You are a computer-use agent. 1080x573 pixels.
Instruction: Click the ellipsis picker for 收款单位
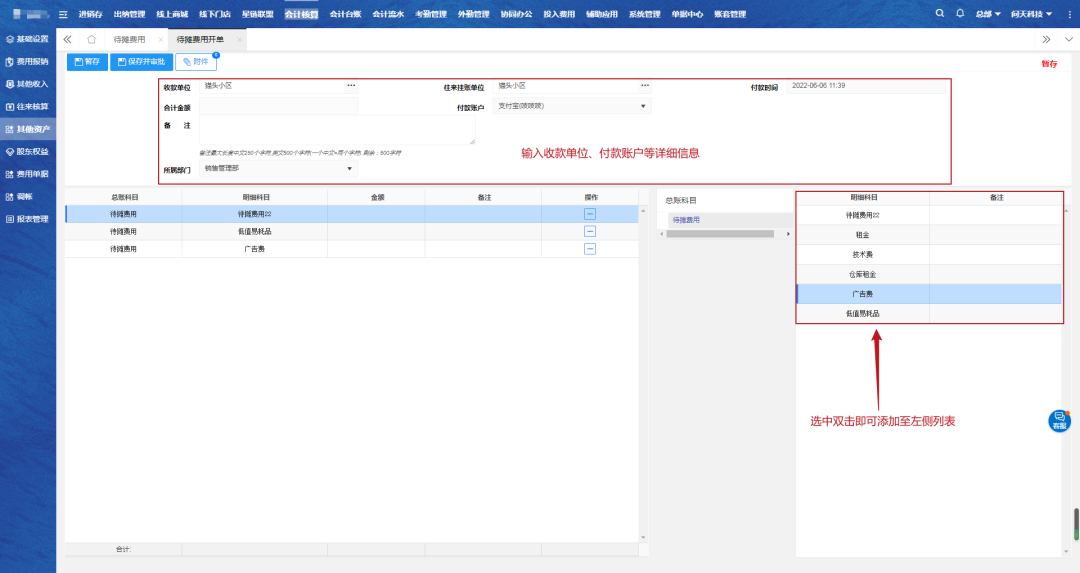click(x=351, y=86)
